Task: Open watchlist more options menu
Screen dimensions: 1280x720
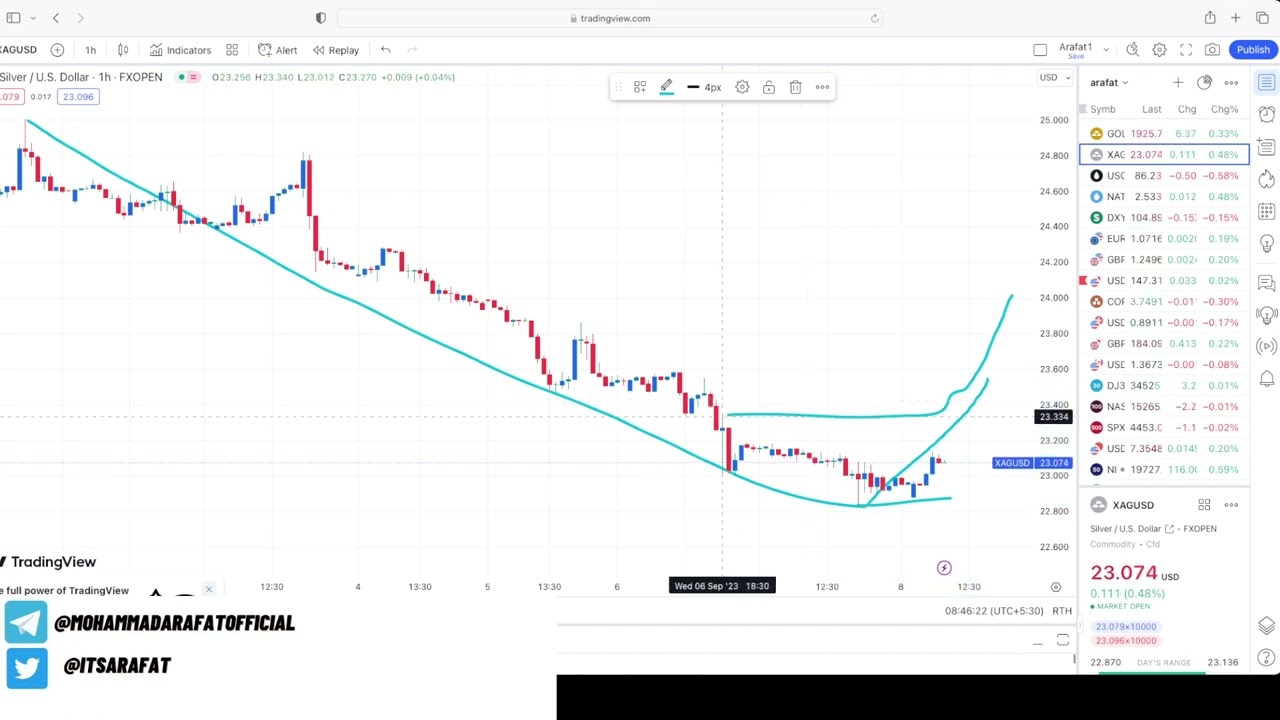Action: pos(1231,83)
